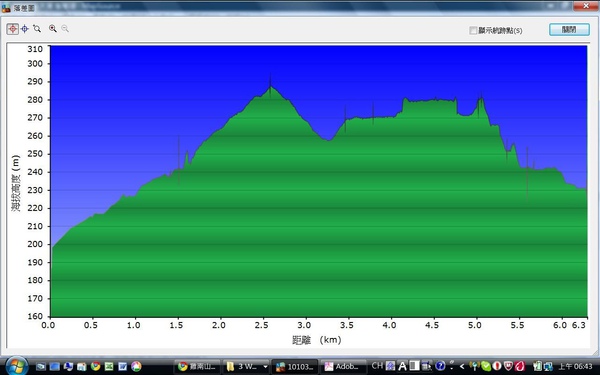Click the profile window title bar icon
600x375 pixels.
tap(6, 7)
